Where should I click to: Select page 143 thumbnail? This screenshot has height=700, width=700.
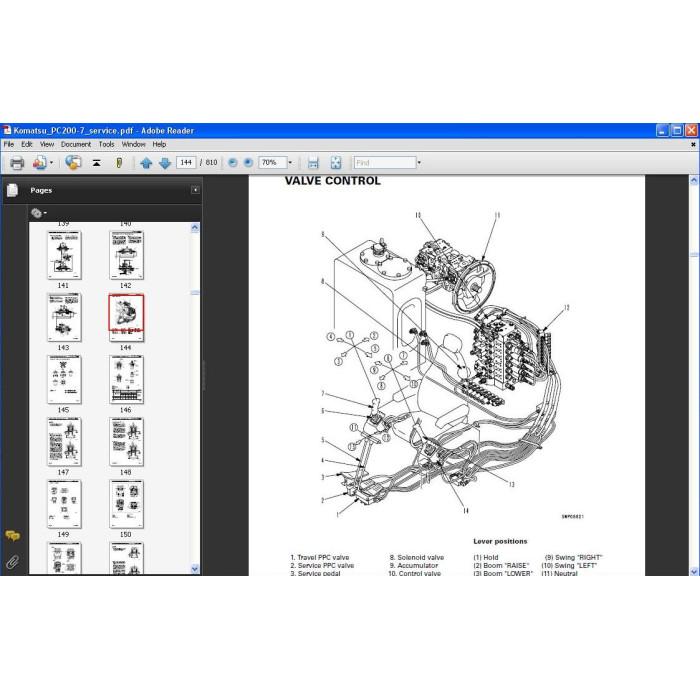tap(64, 317)
